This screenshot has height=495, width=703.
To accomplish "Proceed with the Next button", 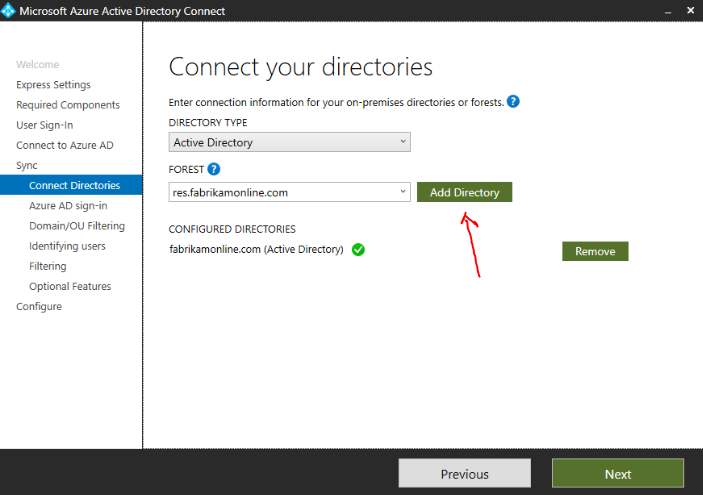I will click(618, 473).
